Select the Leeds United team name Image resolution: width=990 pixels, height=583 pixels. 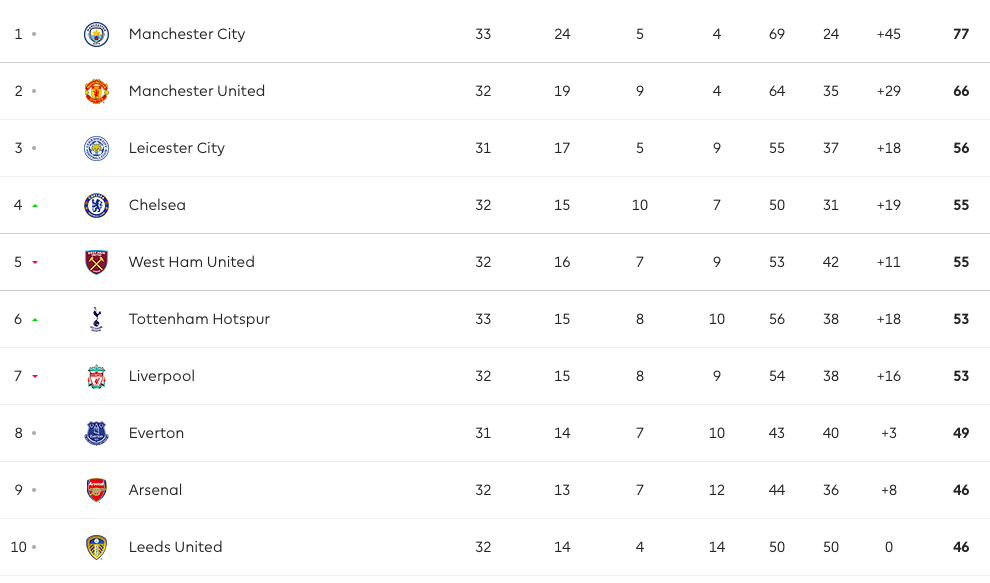click(176, 547)
